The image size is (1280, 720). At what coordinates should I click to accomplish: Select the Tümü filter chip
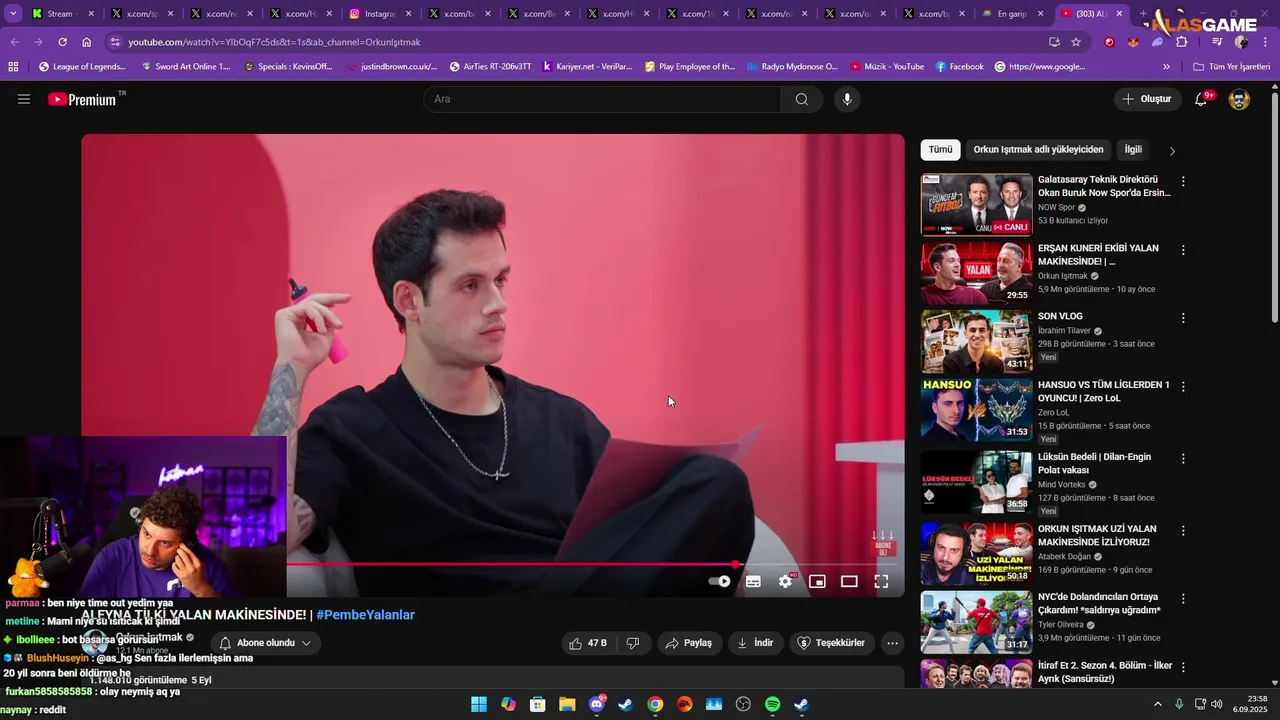[940, 150]
